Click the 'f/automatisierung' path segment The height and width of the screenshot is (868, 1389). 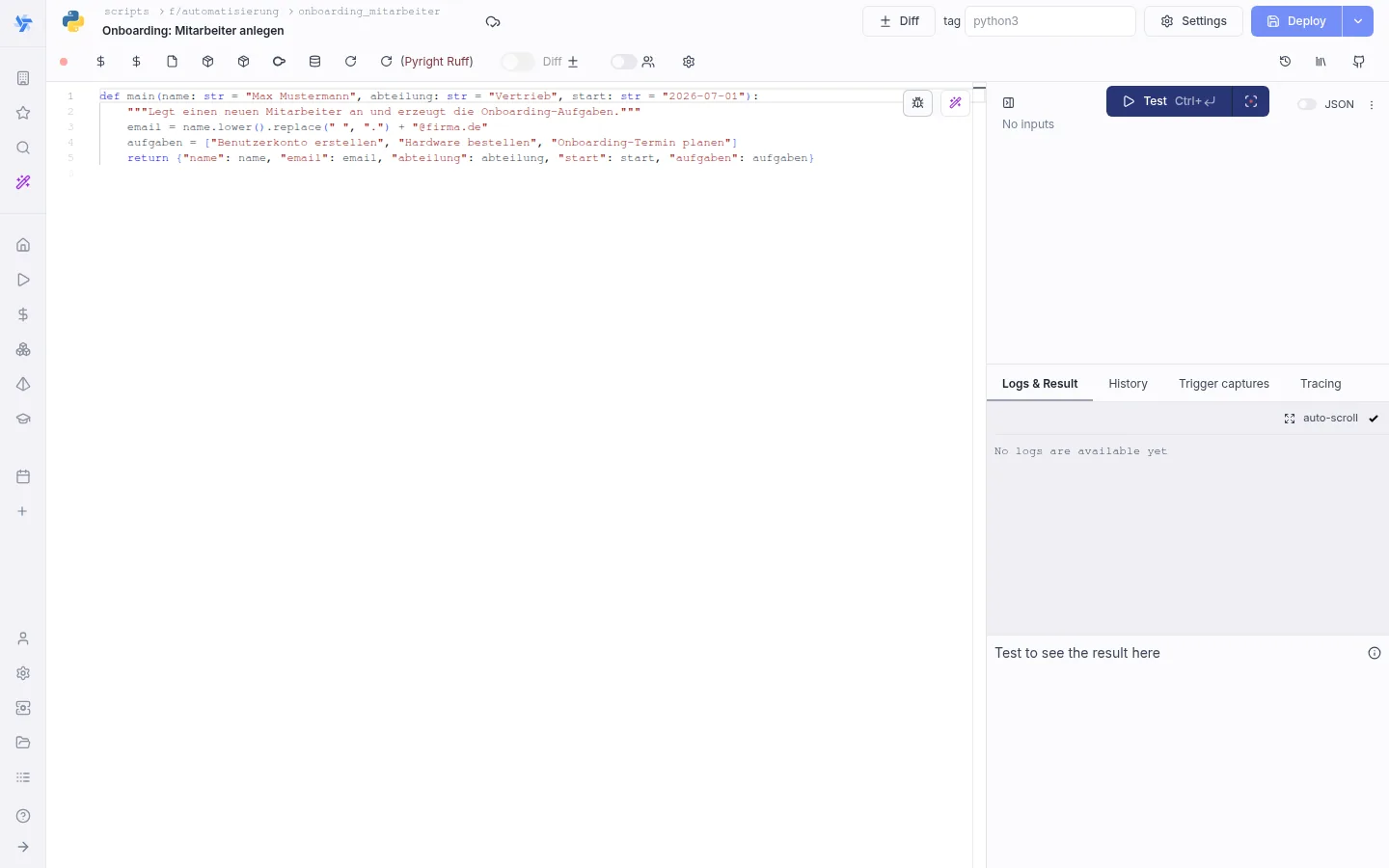224,12
